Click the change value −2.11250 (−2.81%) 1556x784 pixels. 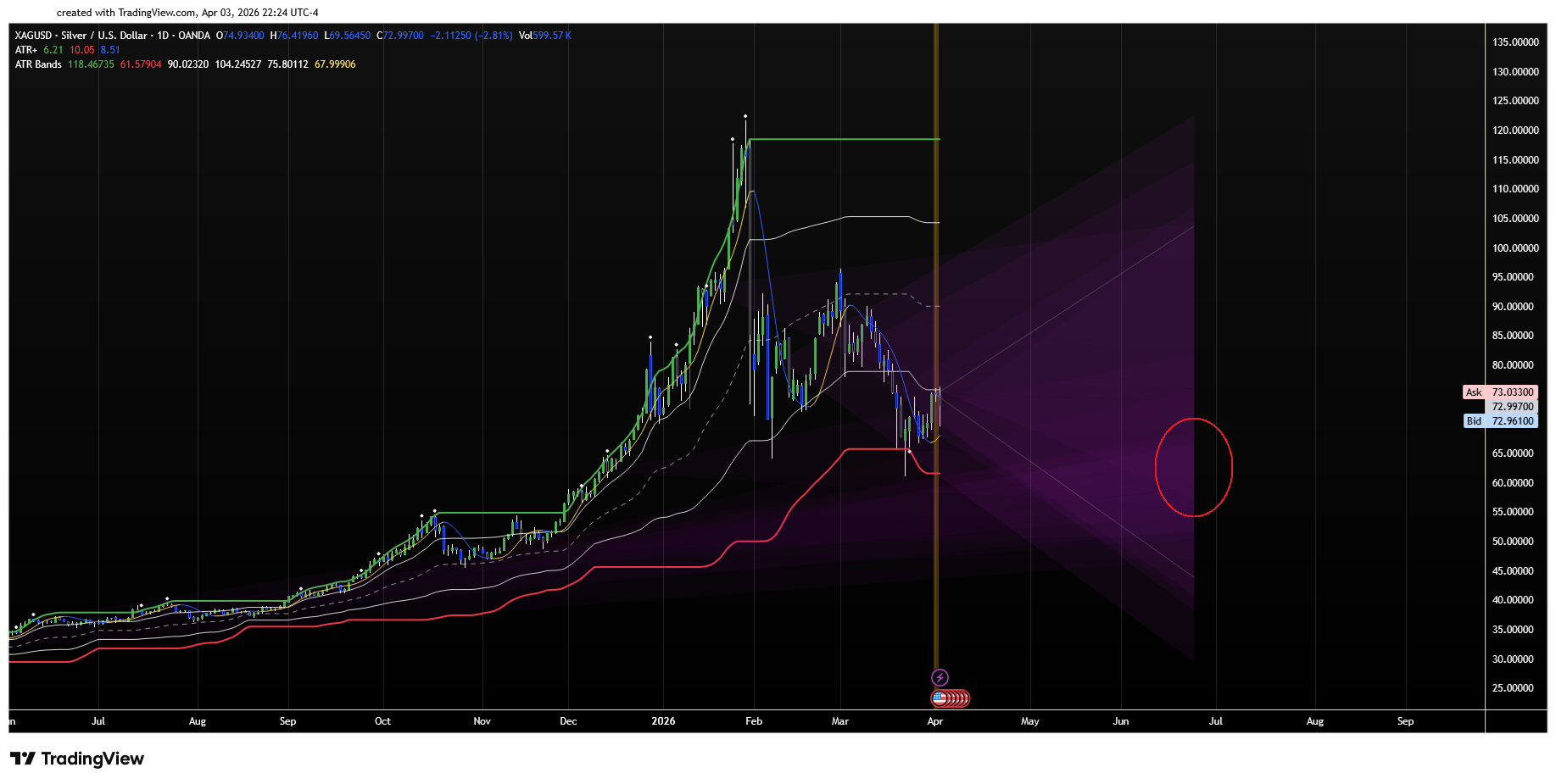(471, 36)
